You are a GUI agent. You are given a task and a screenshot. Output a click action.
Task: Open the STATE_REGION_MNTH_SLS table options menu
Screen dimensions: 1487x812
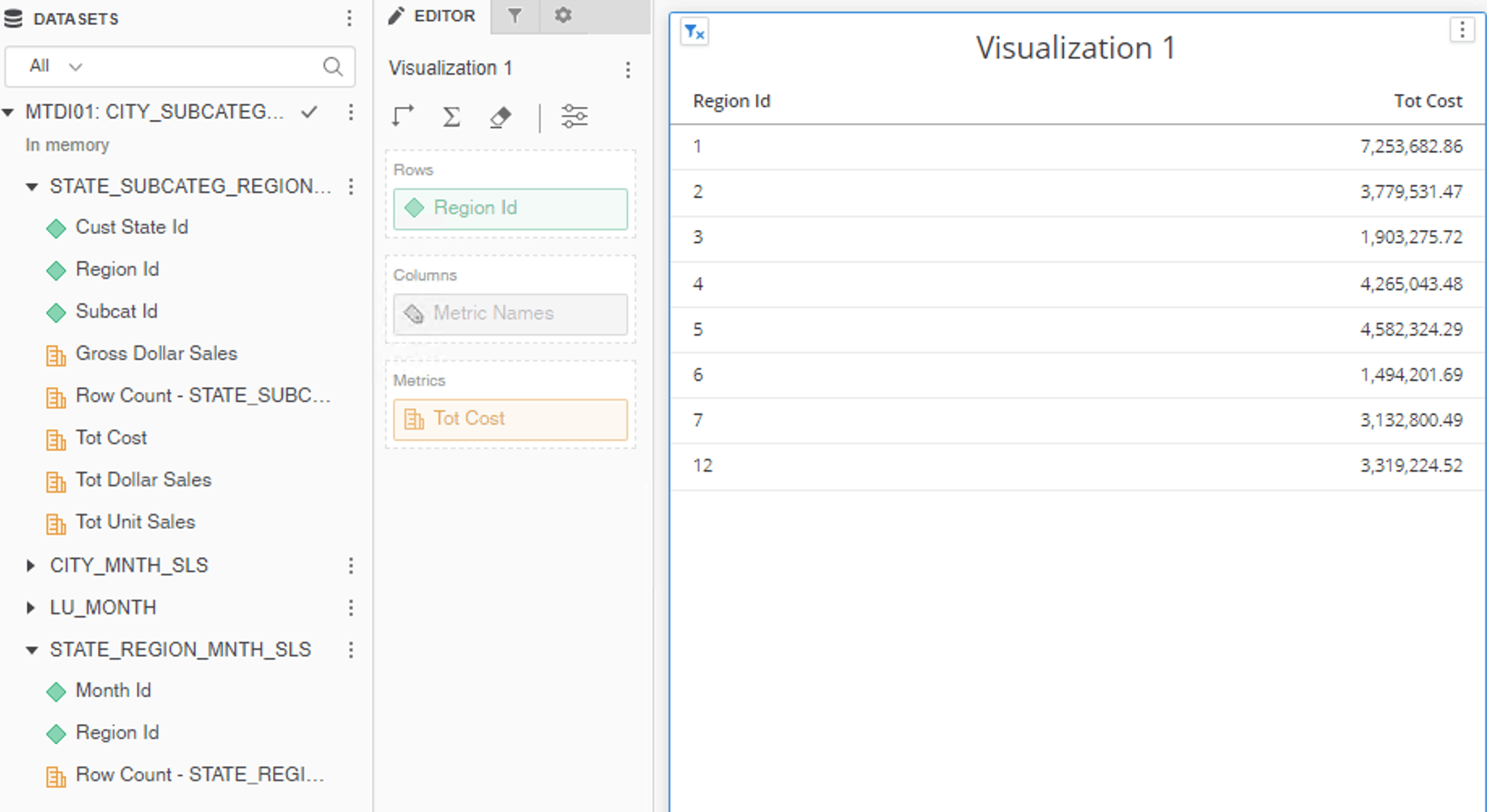point(351,650)
